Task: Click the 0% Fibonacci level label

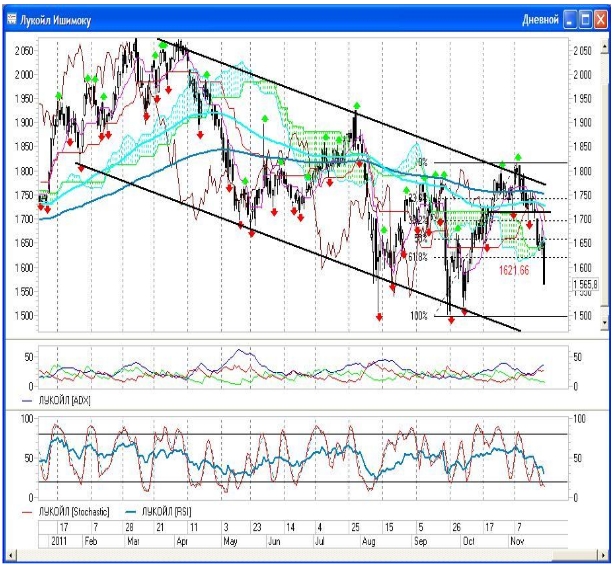Action: 422,162
